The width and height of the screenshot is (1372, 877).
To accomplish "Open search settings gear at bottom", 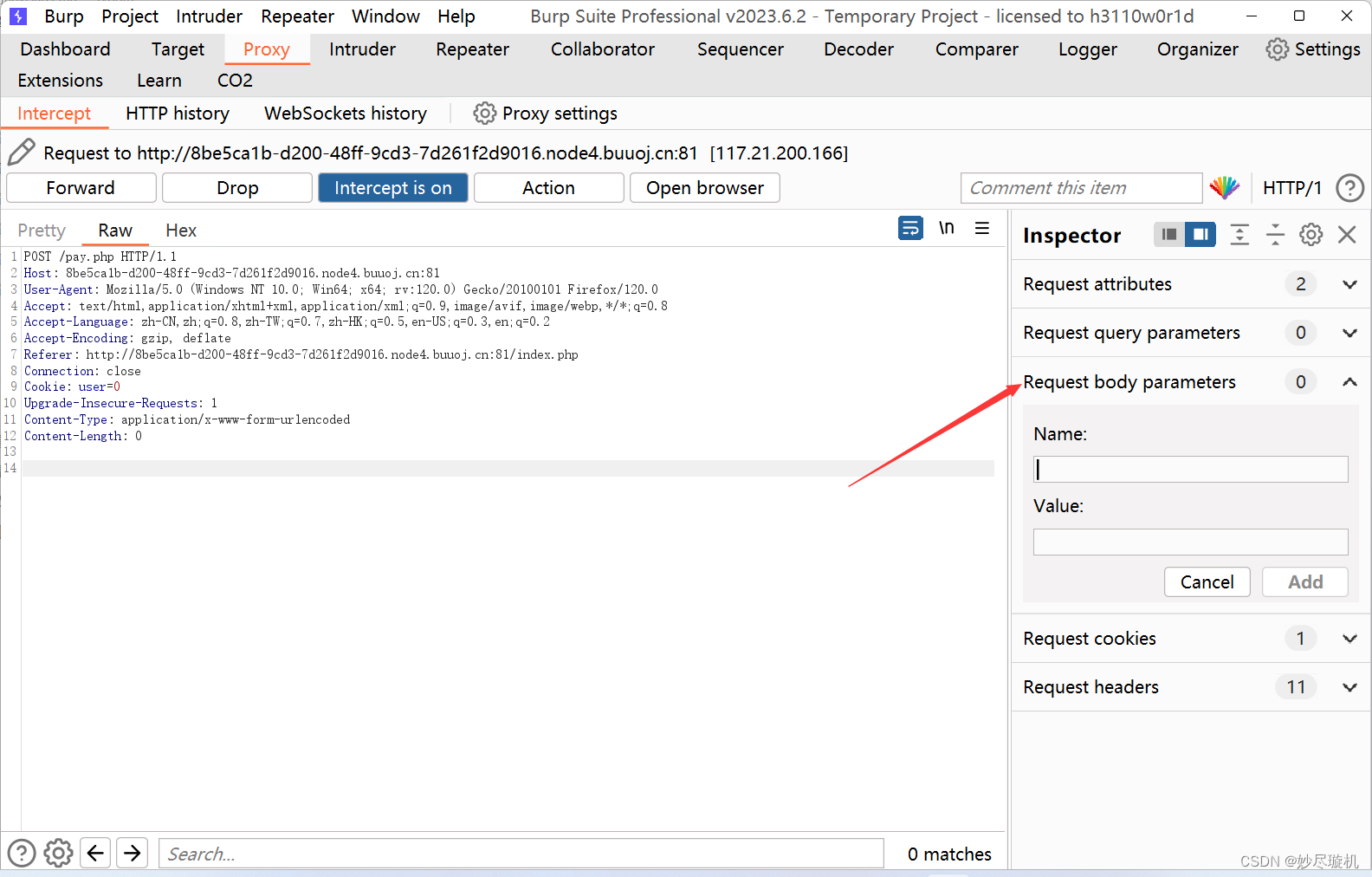I will pos(58,853).
